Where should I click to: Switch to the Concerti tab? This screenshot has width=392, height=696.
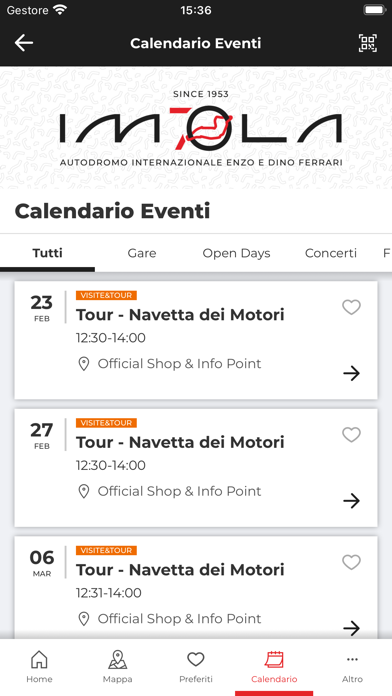click(331, 253)
